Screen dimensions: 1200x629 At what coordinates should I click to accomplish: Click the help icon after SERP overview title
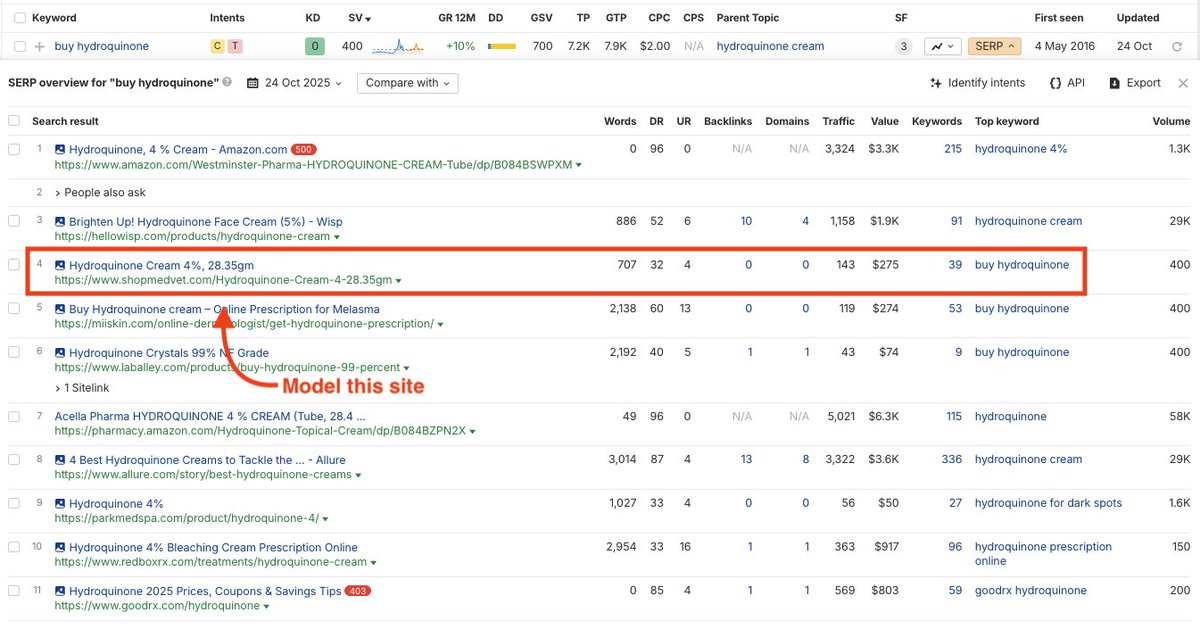pos(227,83)
